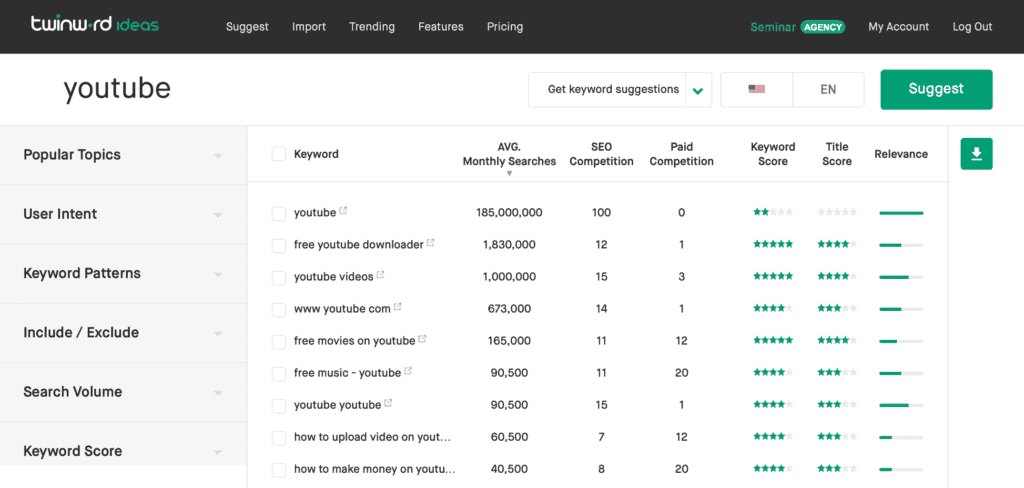
Task: Tick the www youtube com checkbox
Action: (x=279, y=310)
